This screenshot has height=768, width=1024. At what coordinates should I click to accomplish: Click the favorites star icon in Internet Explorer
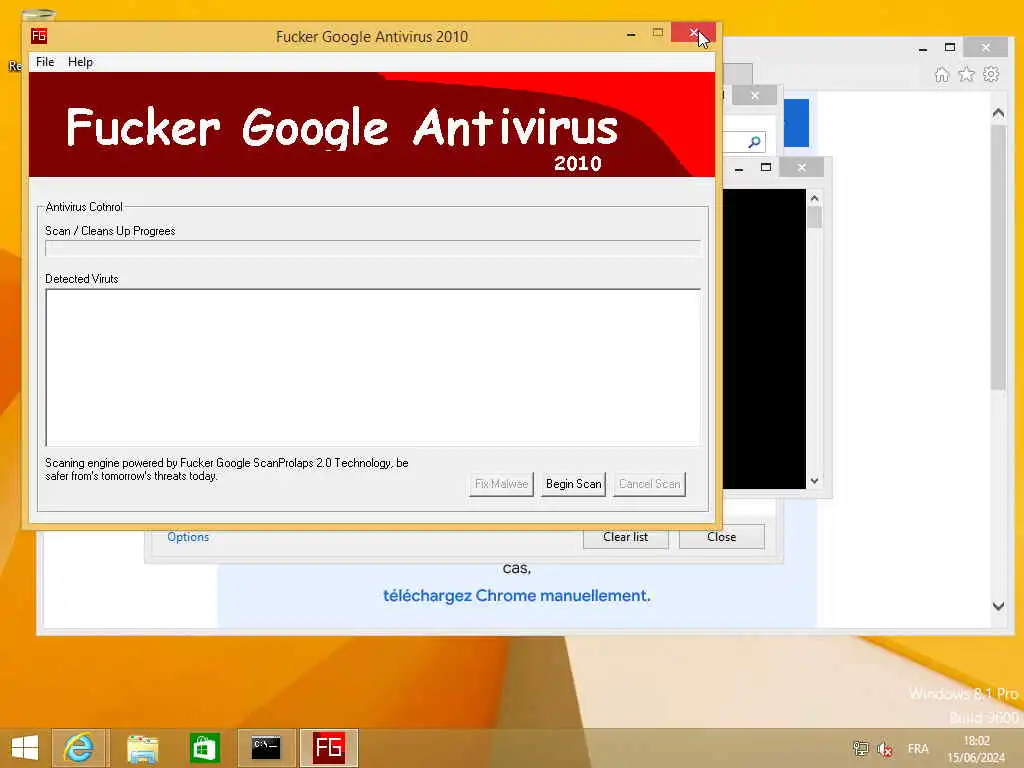coord(967,74)
